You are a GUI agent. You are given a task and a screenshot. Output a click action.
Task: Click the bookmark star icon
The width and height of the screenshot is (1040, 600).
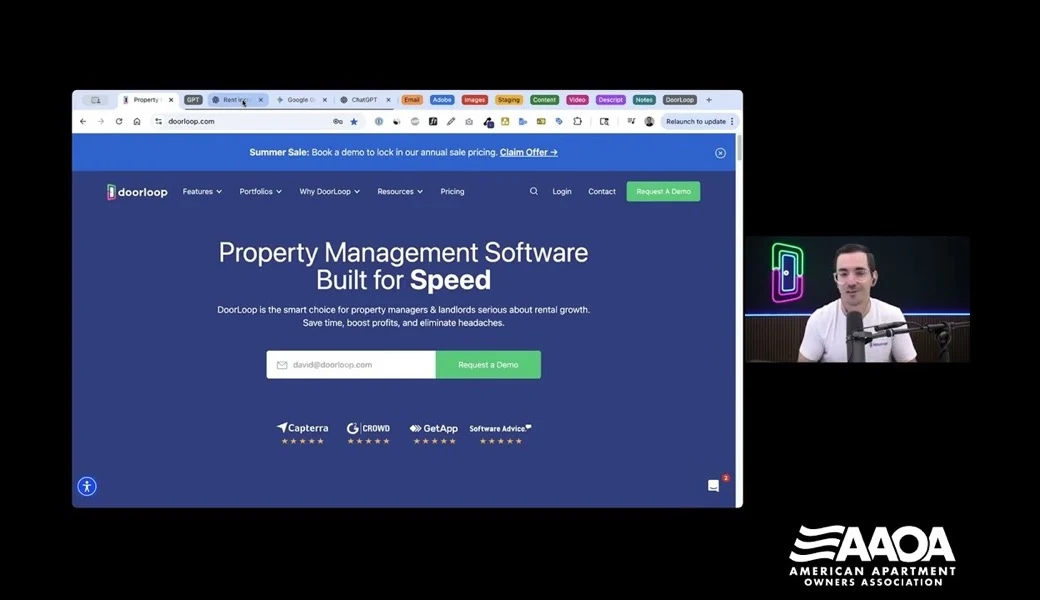click(354, 121)
